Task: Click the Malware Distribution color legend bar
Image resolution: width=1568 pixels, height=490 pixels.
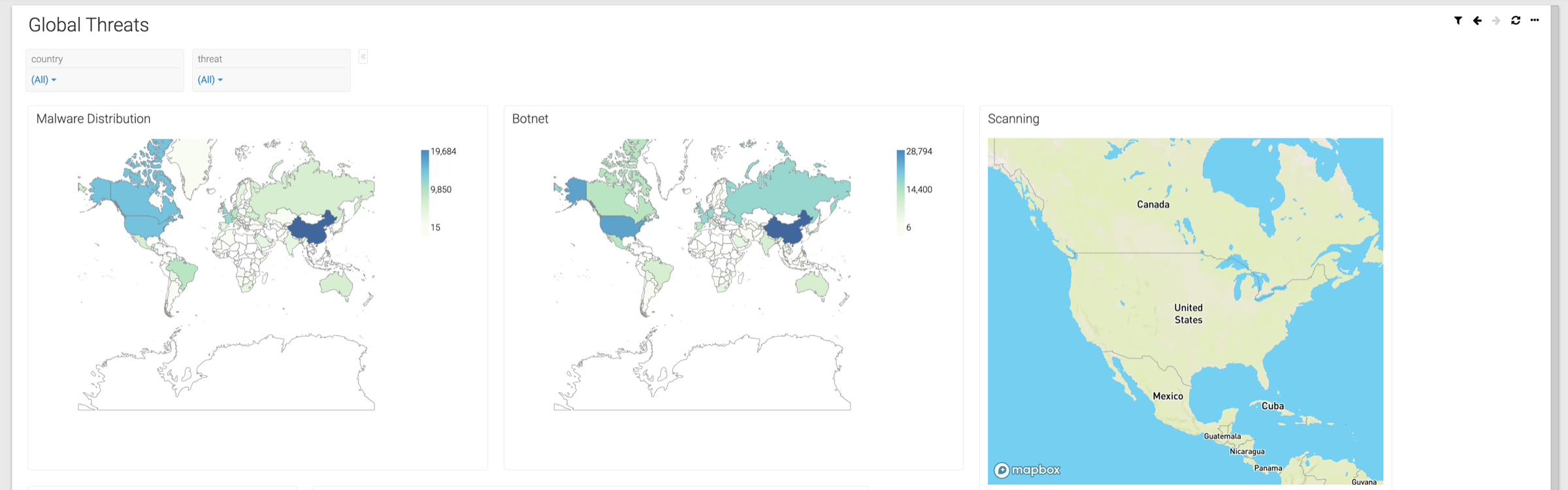Action: pyautogui.click(x=425, y=189)
